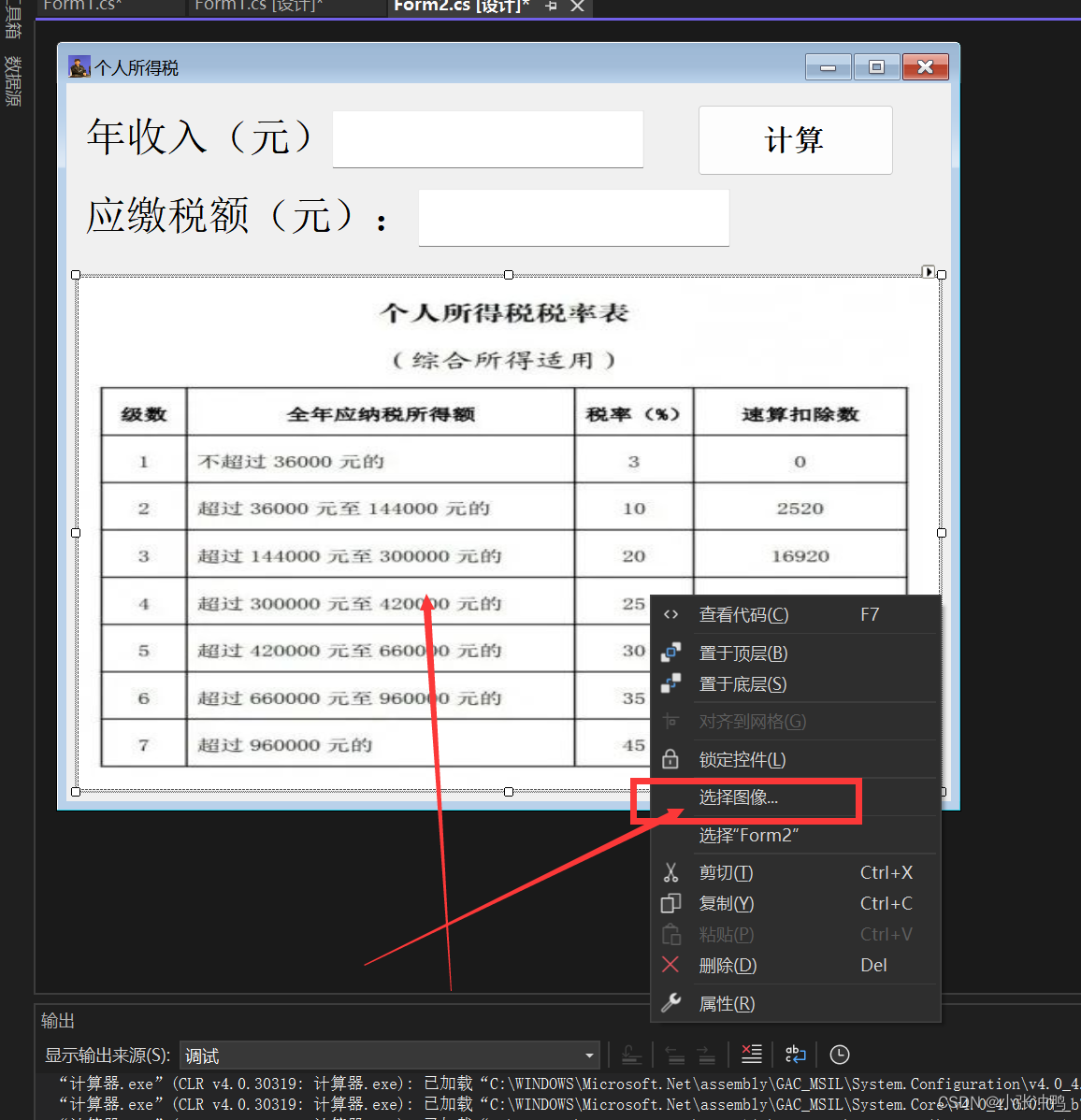The width and height of the screenshot is (1081, 1120).
Task: Pick the 选择"Form2" menu entry
Action: (795, 835)
